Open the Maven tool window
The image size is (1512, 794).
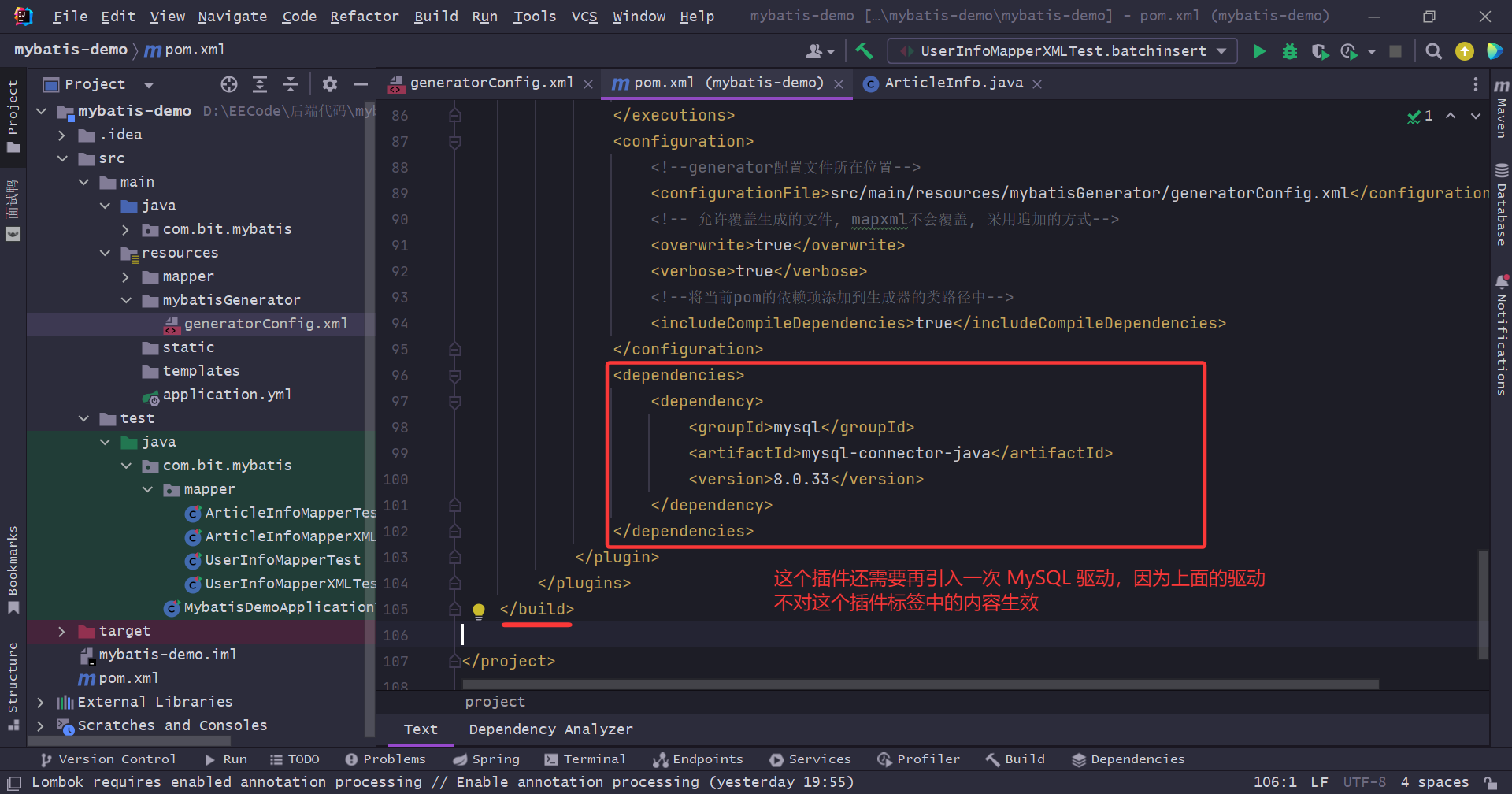click(1502, 109)
